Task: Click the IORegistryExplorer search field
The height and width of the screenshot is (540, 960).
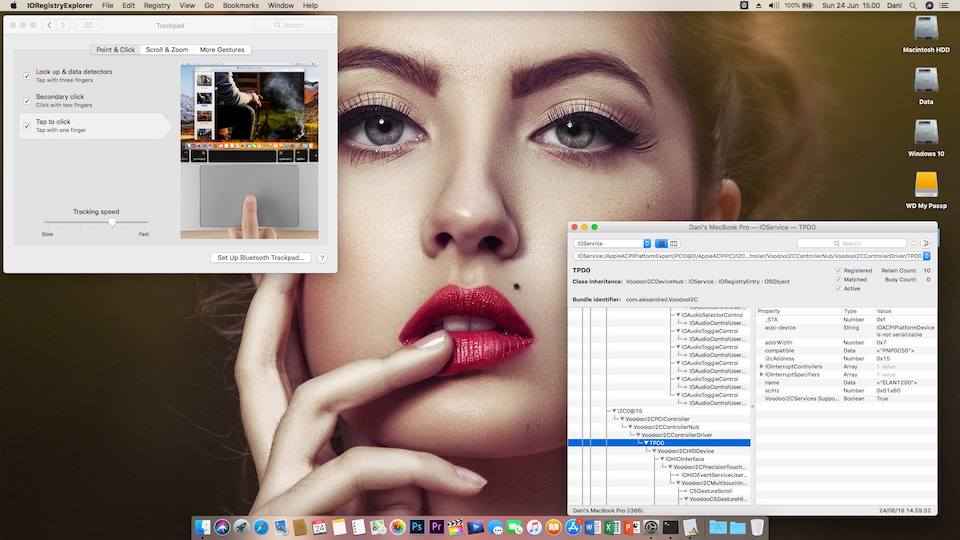Action: coord(851,244)
